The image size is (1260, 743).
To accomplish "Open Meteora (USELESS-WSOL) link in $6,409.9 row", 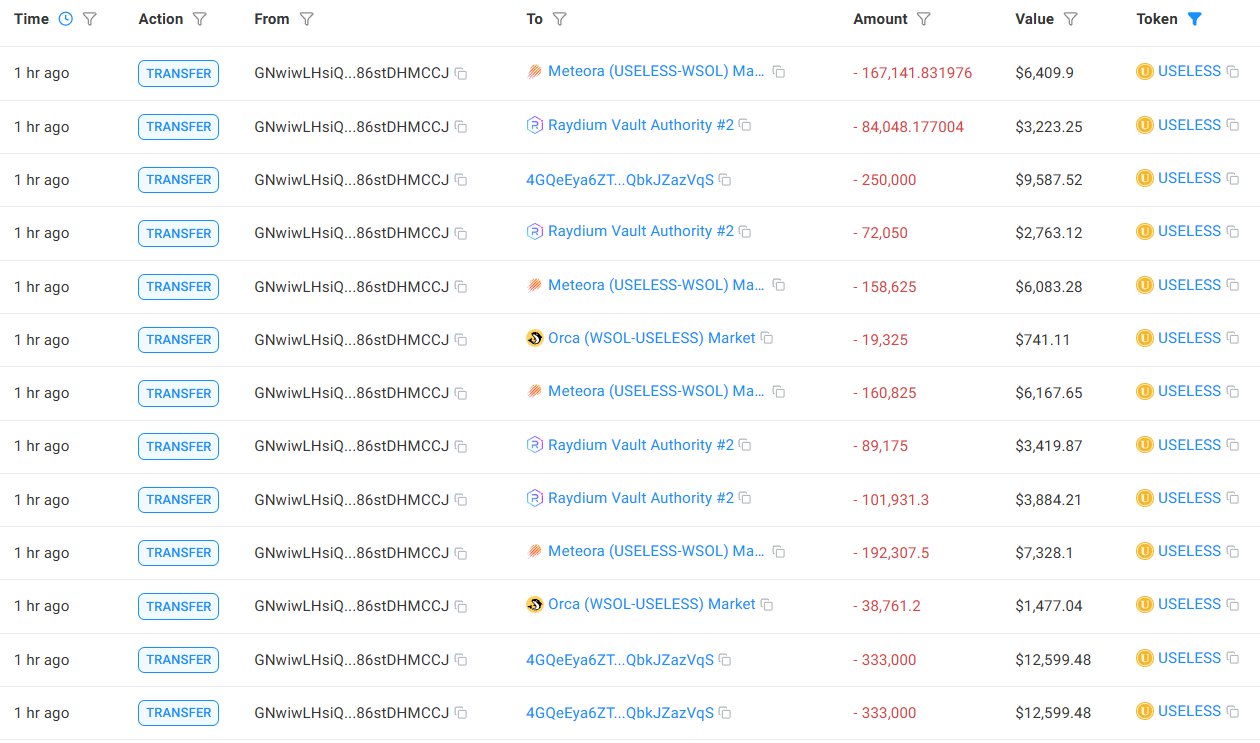I will tap(657, 72).
